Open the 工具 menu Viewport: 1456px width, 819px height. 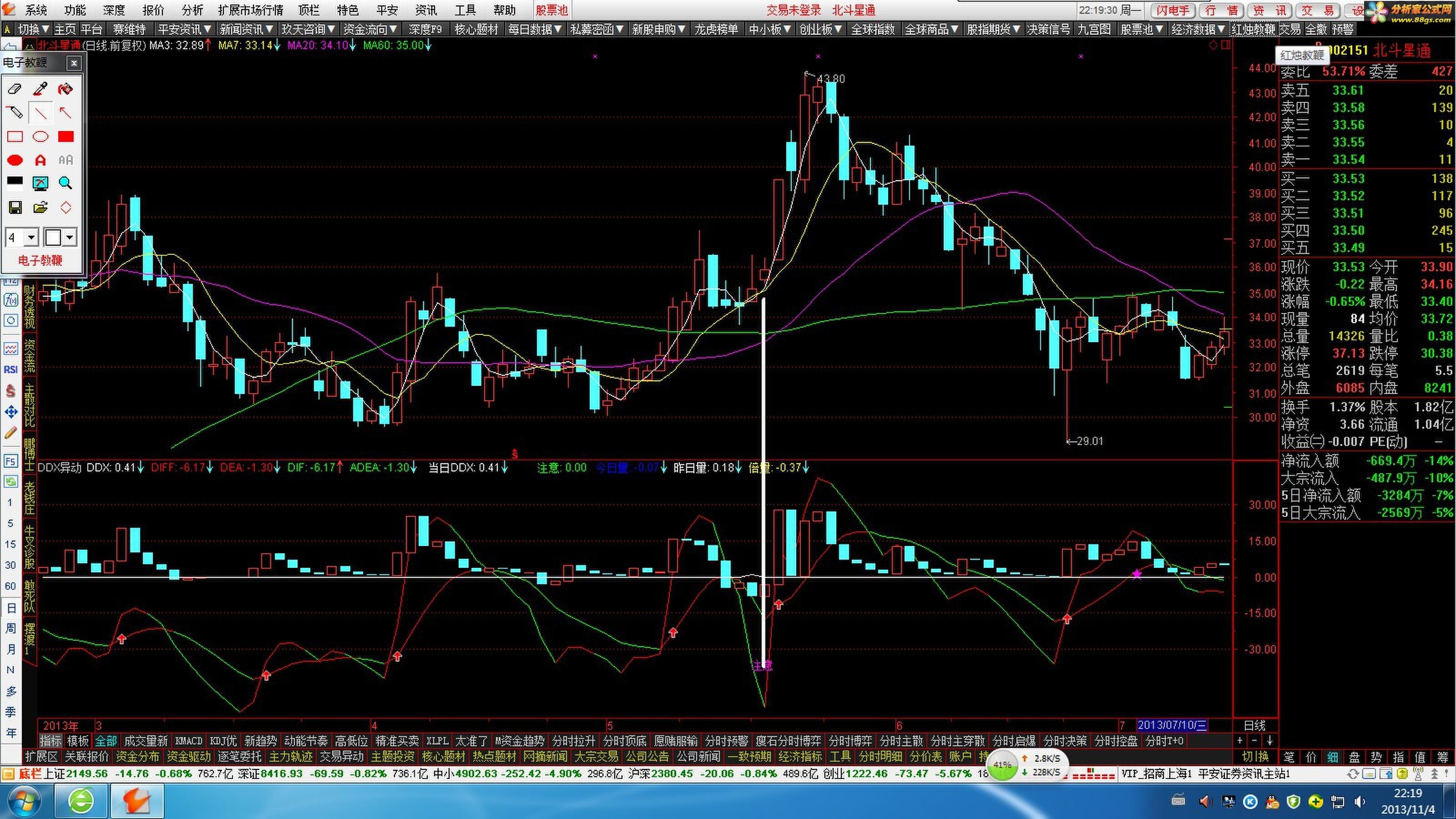465,10
